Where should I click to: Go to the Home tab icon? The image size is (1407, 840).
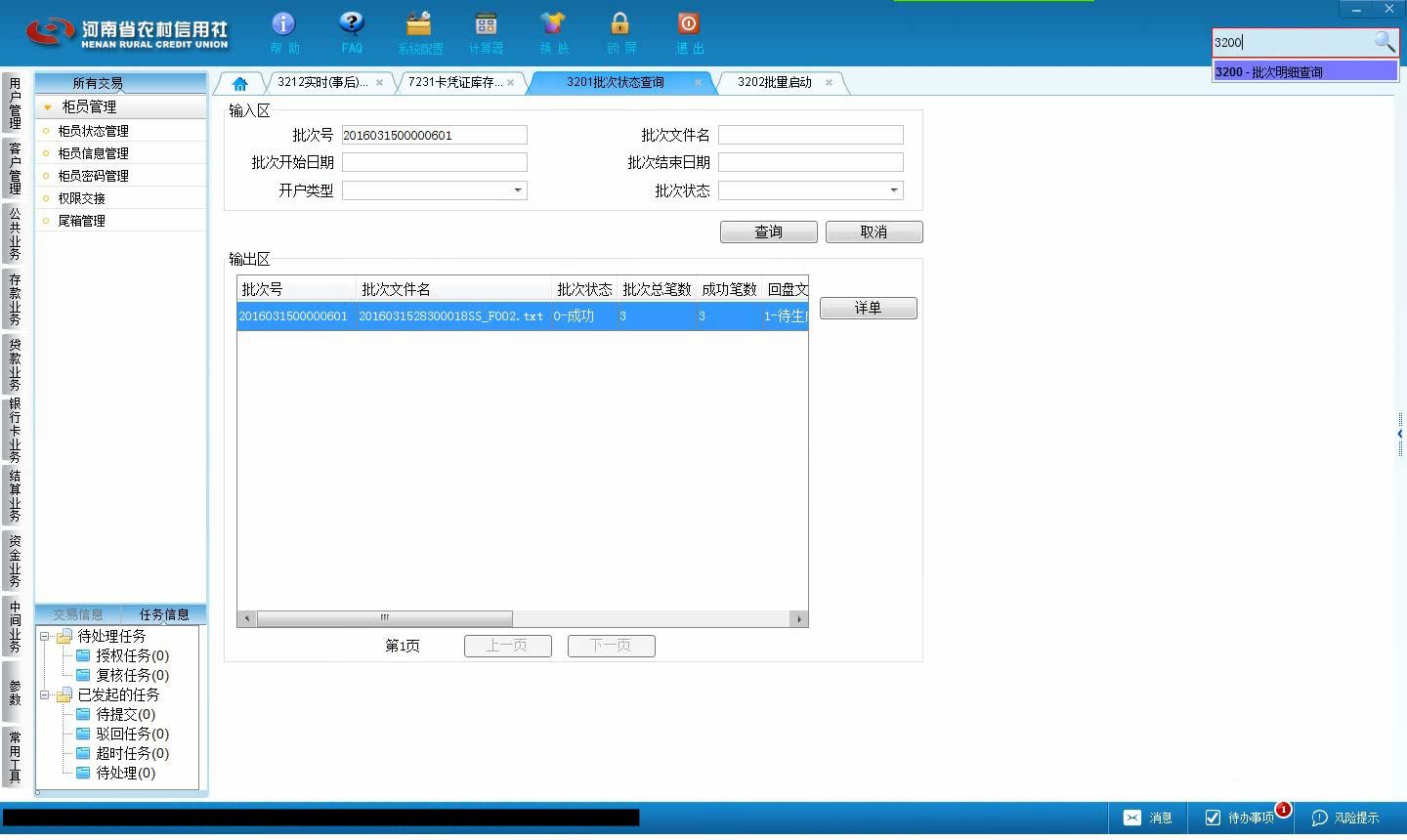click(x=239, y=83)
